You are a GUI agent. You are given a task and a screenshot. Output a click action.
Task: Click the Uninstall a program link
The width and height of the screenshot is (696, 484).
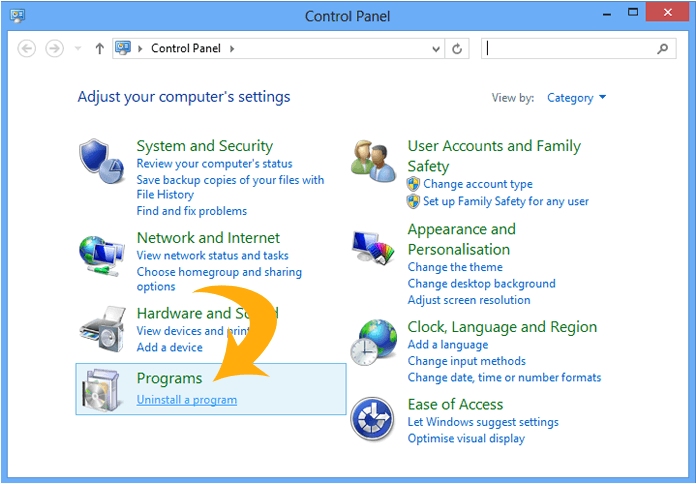(187, 400)
